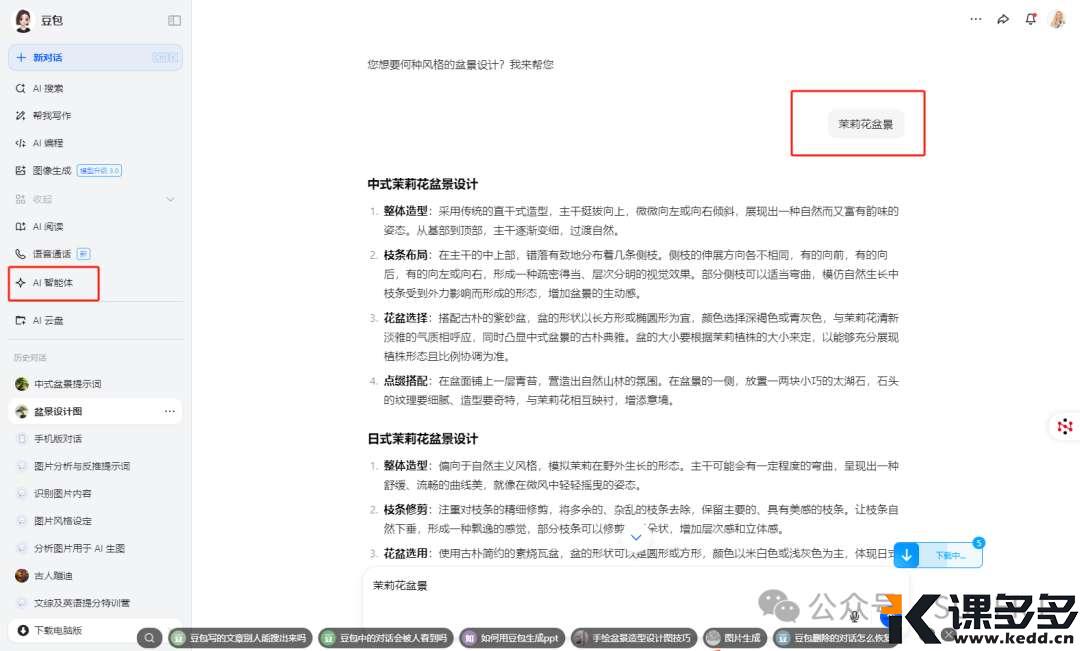Click the scroll-down chevron above the input
This screenshot has height=651, width=1080.
click(x=636, y=537)
